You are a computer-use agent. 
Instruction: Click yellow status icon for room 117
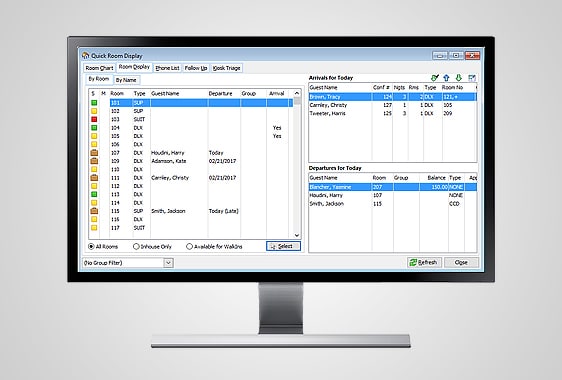click(x=94, y=228)
